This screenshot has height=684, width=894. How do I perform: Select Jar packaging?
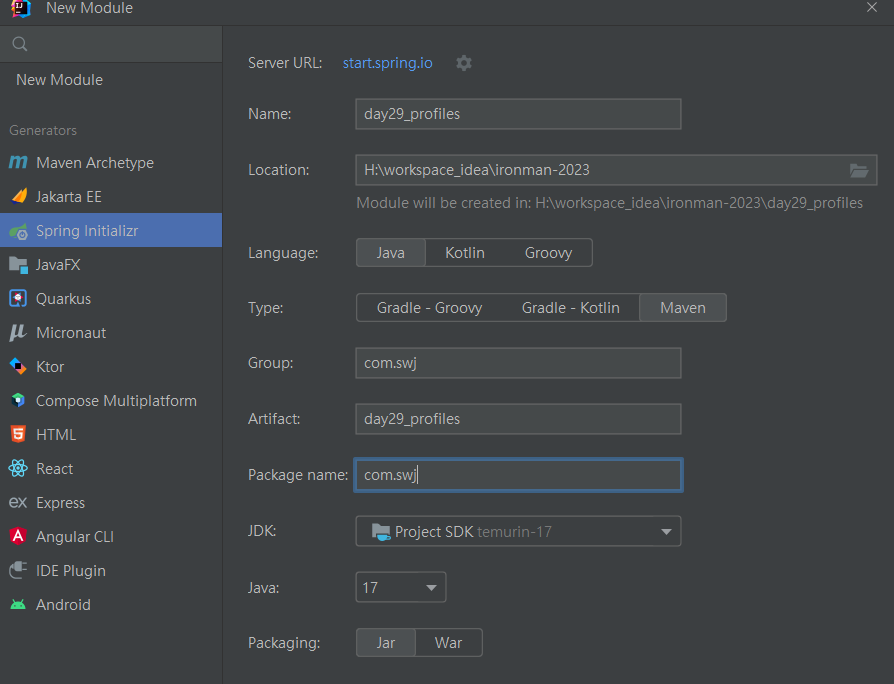click(386, 643)
